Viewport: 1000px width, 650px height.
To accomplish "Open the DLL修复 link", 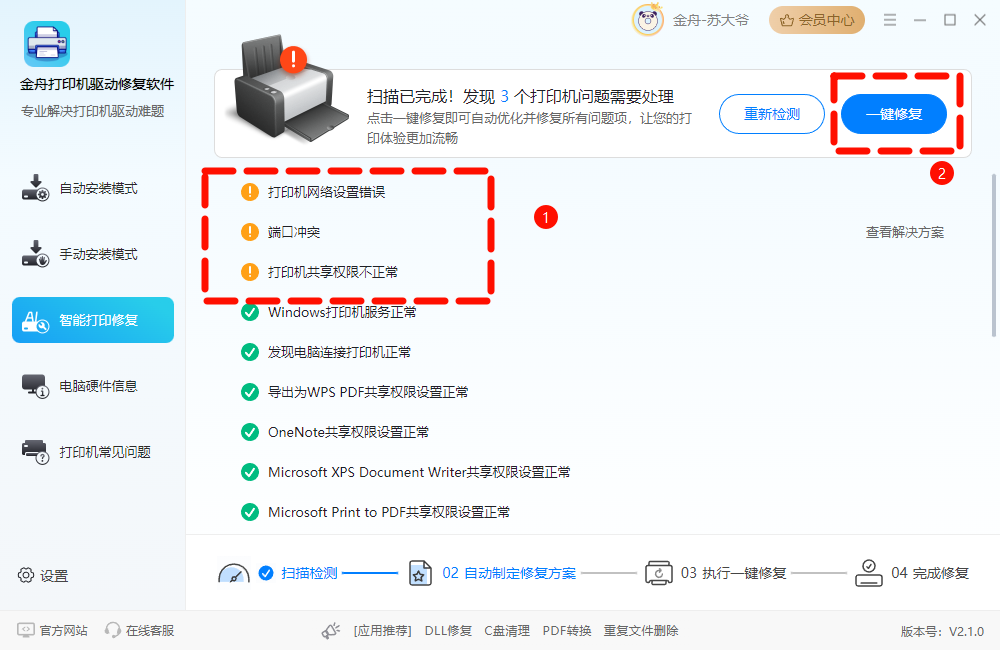I will click(x=448, y=631).
